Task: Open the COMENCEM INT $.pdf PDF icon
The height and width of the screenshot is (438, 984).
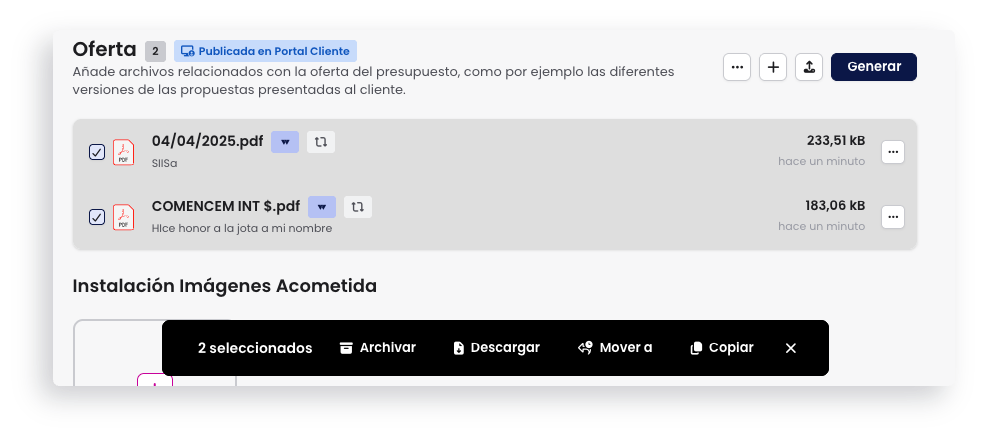Action: point(124,217)
